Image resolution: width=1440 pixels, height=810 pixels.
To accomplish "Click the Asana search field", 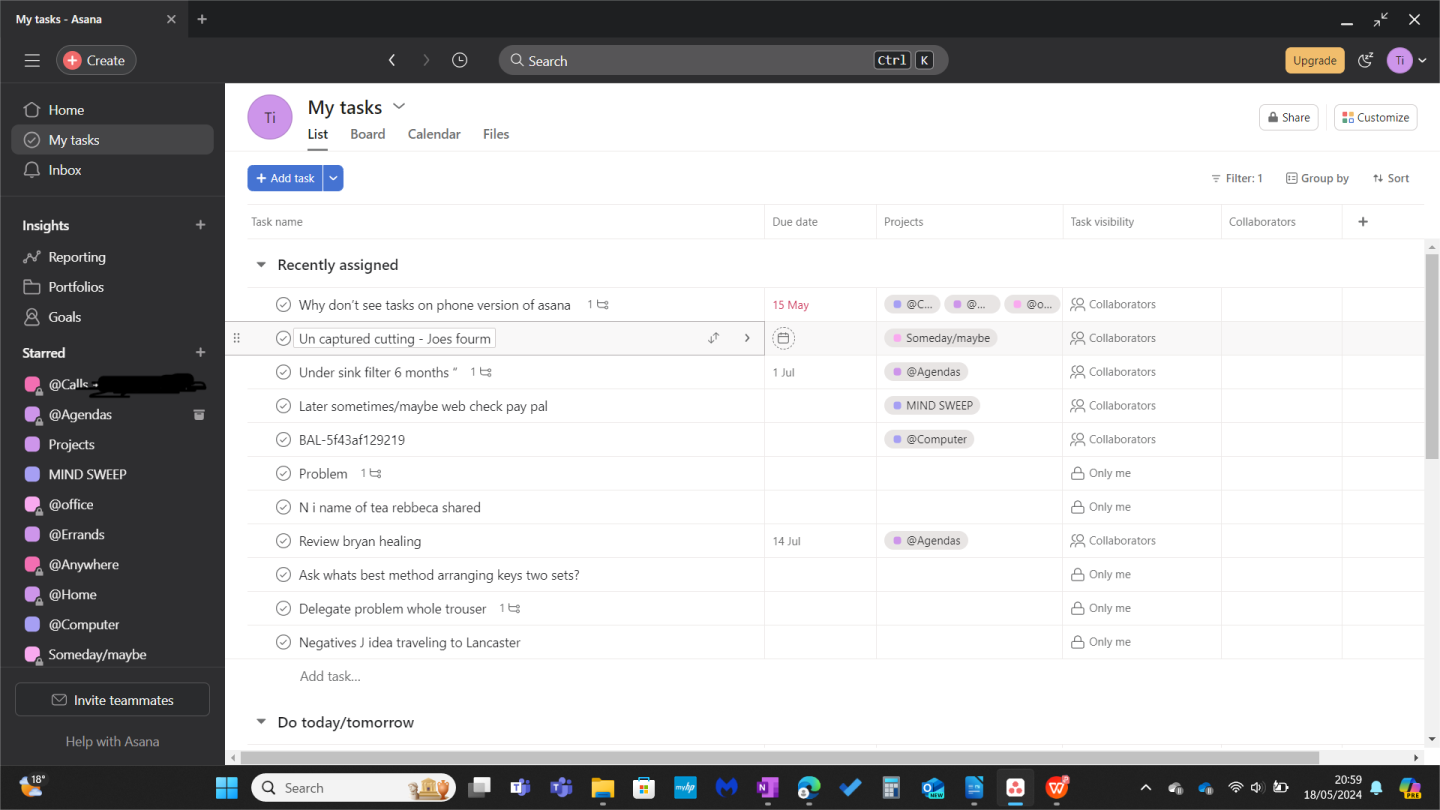I will [723, 60].
